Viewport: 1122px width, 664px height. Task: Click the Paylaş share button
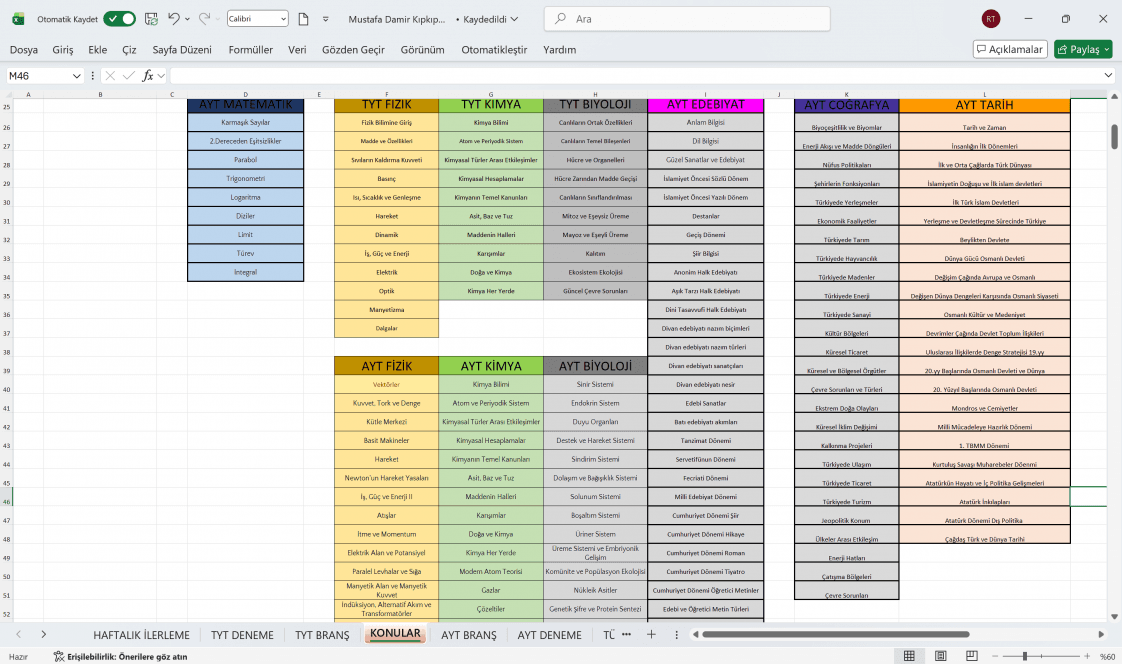click(x=1083, y=49)
